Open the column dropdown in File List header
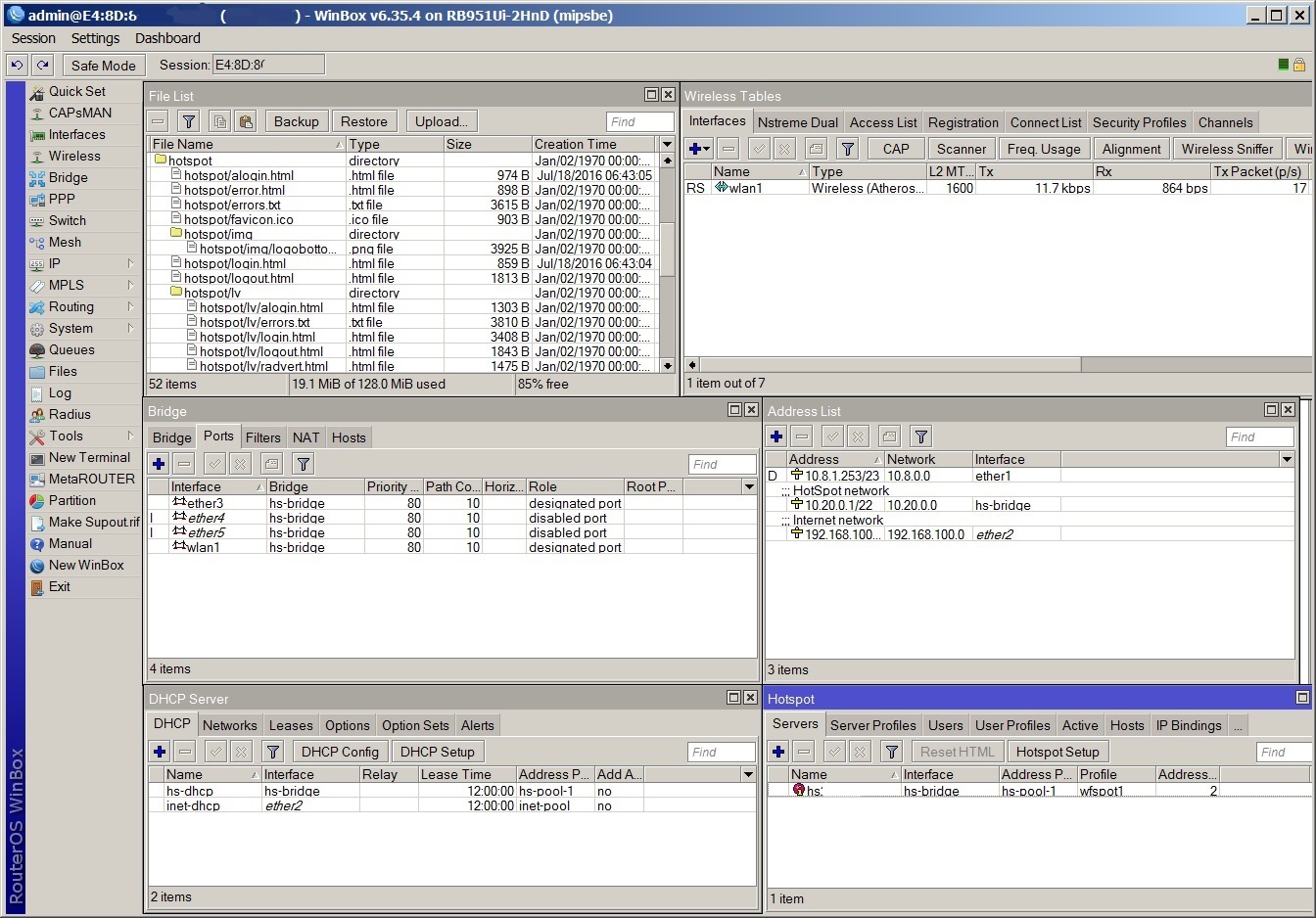The height and width of the screenshot is (918, 1316). click(x=667, y=144)
